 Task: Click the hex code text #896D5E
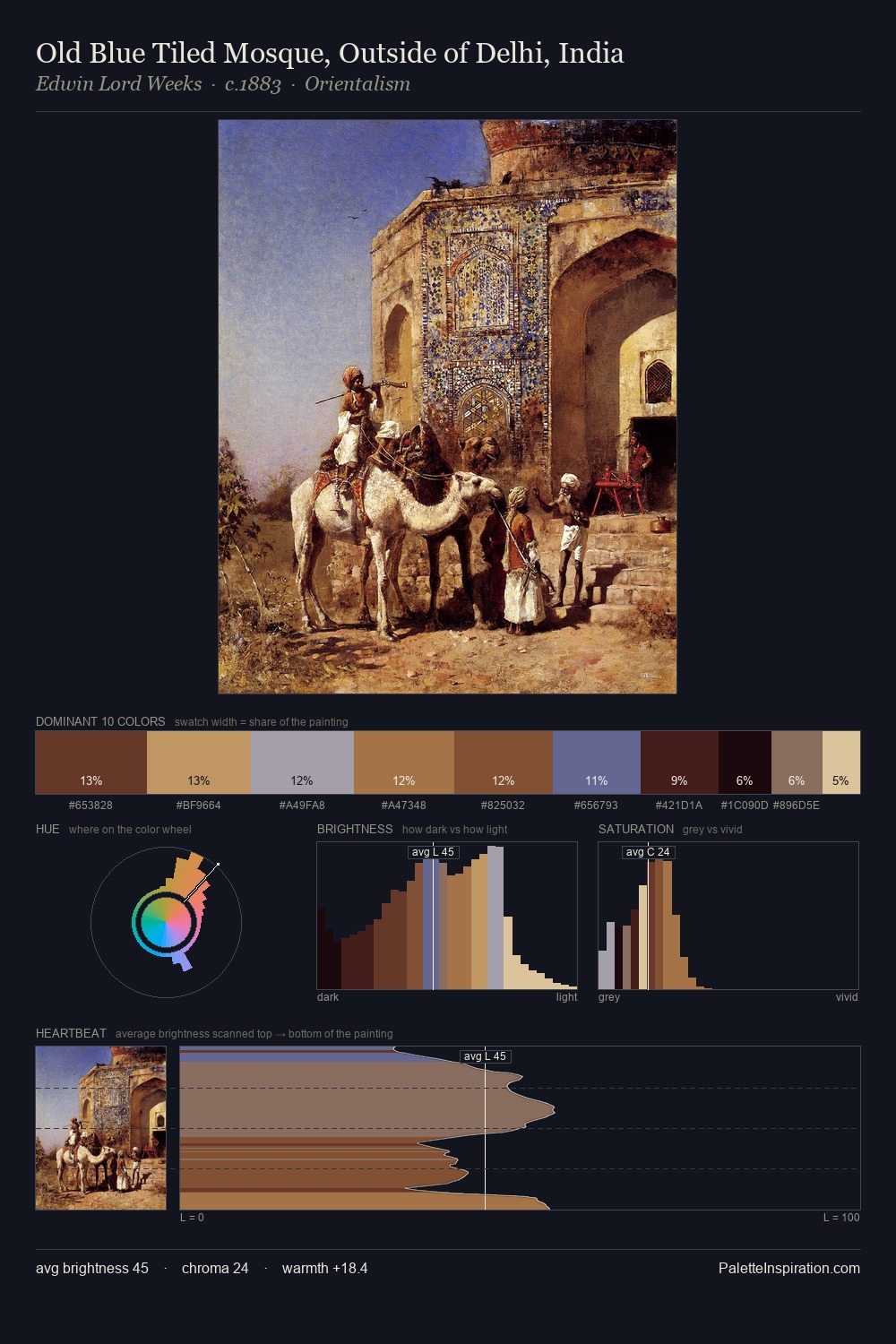click(797, 806)
